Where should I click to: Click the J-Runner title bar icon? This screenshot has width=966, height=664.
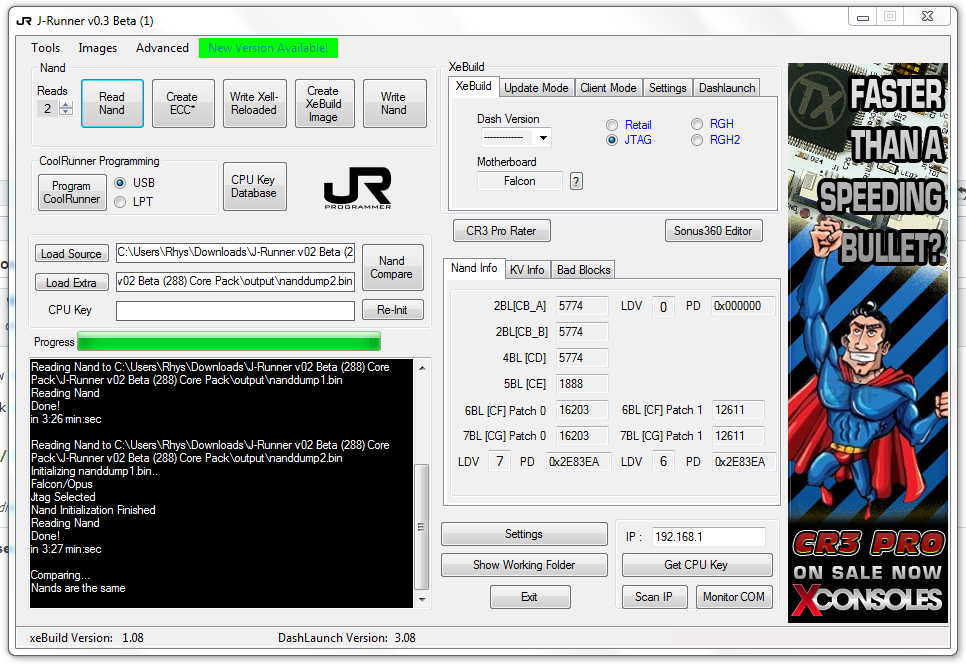pyautogui.click(x=23, y=21)
